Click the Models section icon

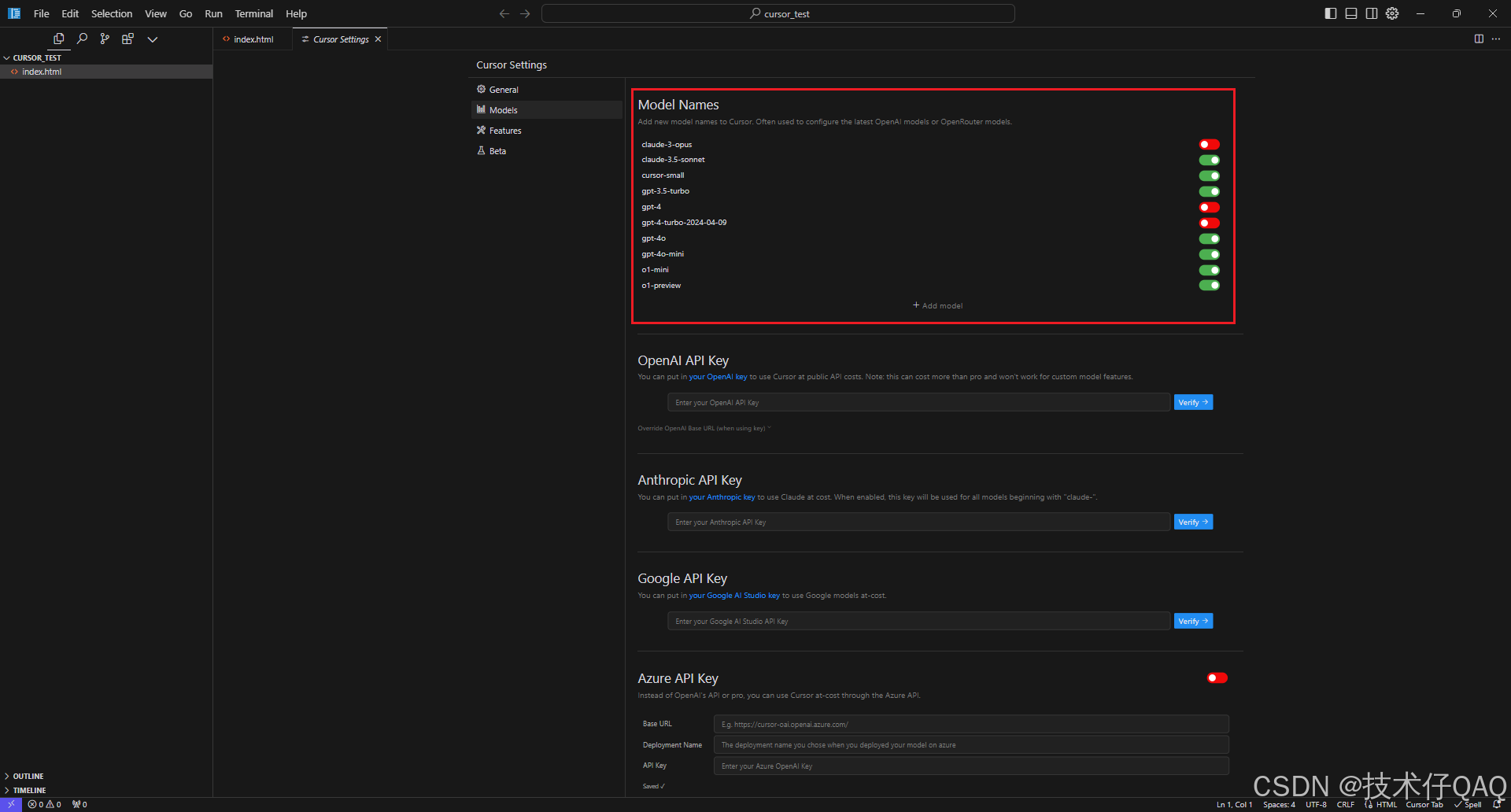click(x=481, y=109)
